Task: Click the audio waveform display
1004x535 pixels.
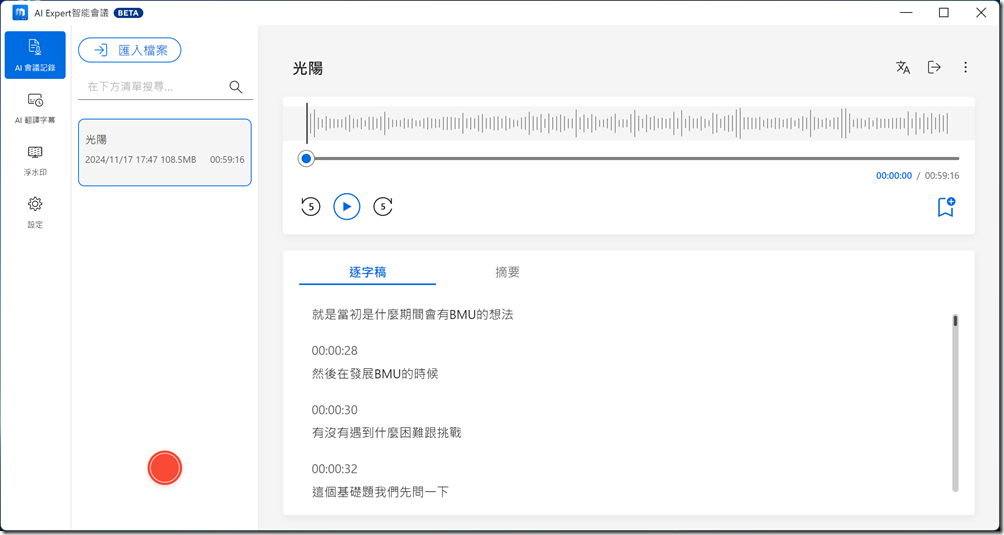Action: click(x=629, y=123)
